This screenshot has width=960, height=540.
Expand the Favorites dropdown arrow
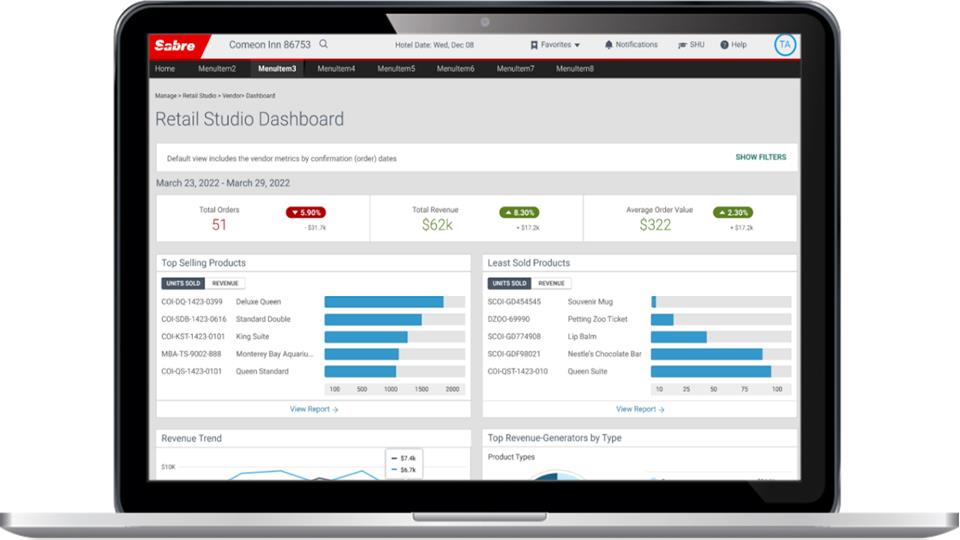click(577, 46)
